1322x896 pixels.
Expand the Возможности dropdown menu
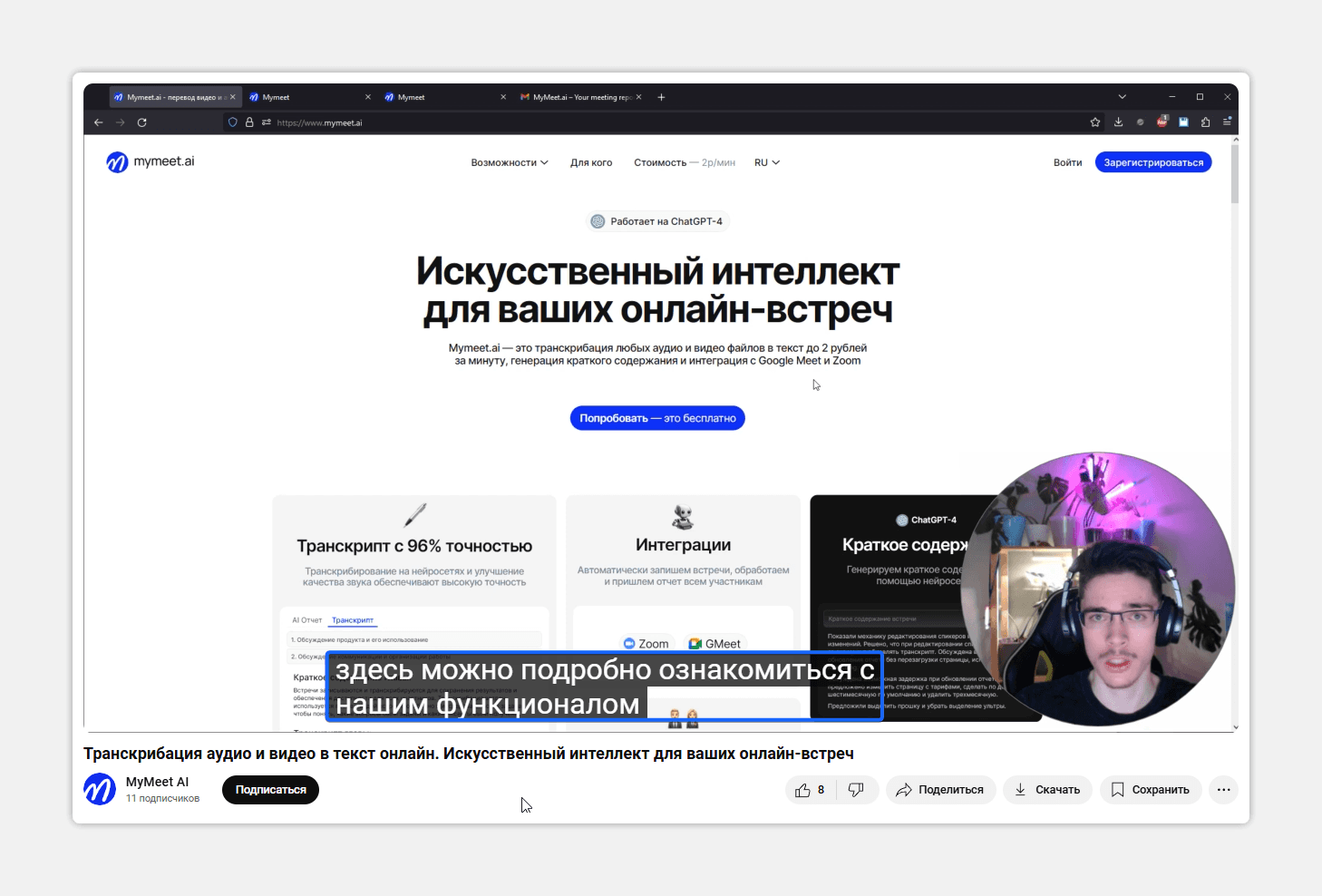coord(510,163)
